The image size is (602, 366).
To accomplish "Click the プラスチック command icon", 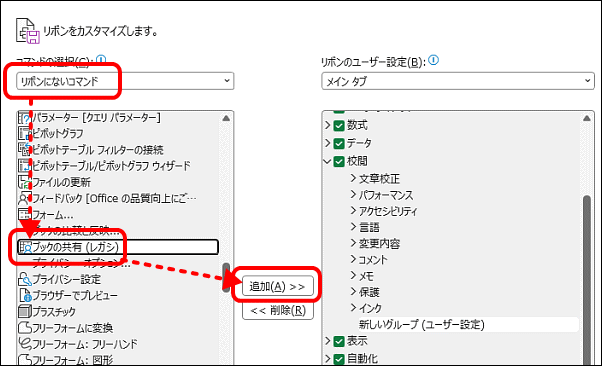I will [25, 311].
